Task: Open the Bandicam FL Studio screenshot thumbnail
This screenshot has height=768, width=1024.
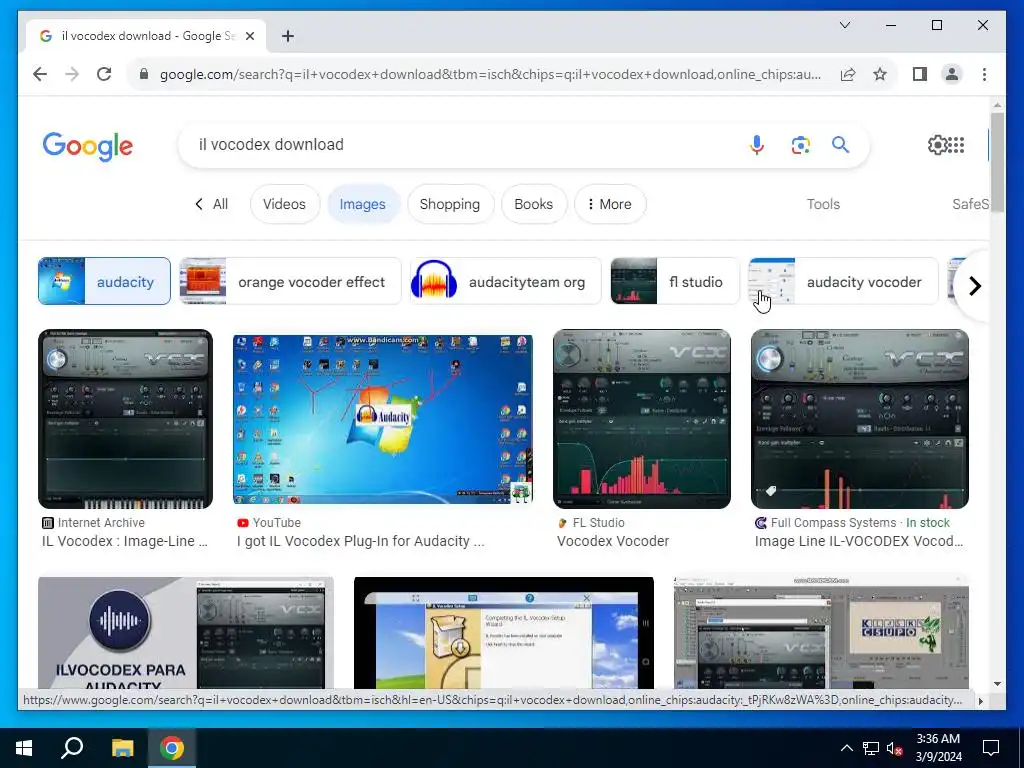Action: 822,632
